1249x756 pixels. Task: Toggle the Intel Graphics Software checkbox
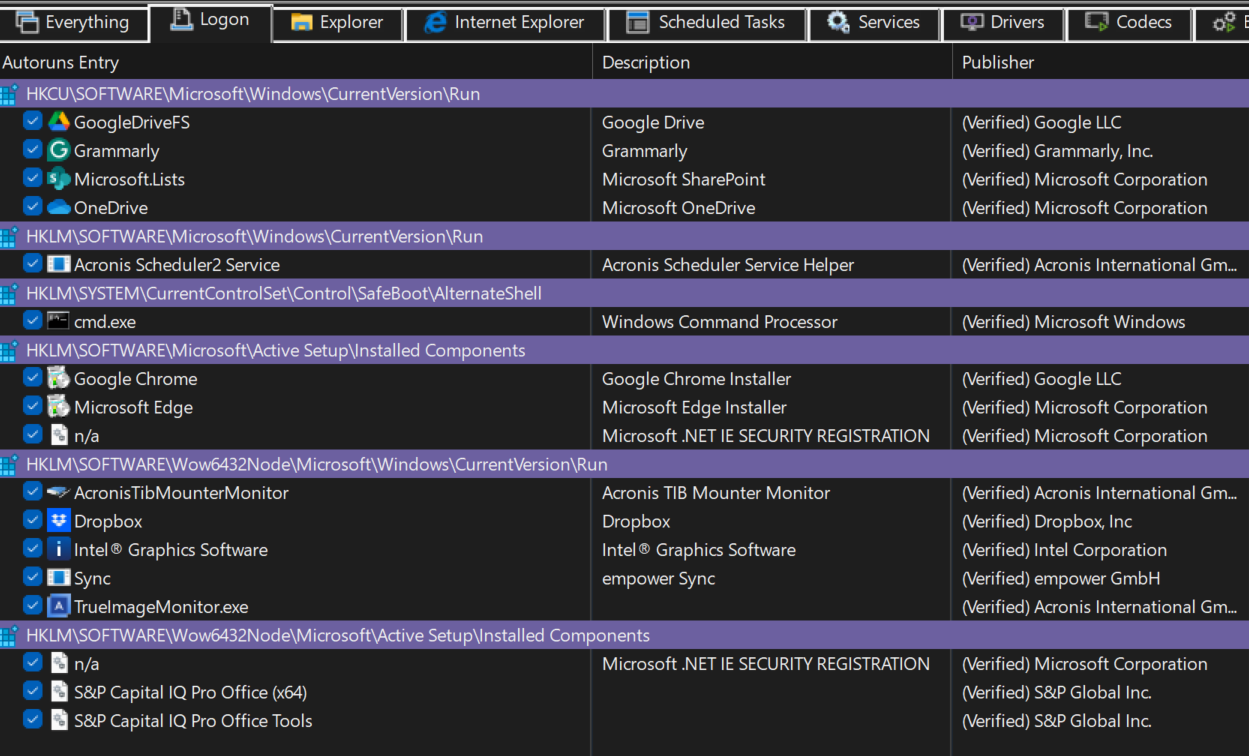click(x=32, y=549)
